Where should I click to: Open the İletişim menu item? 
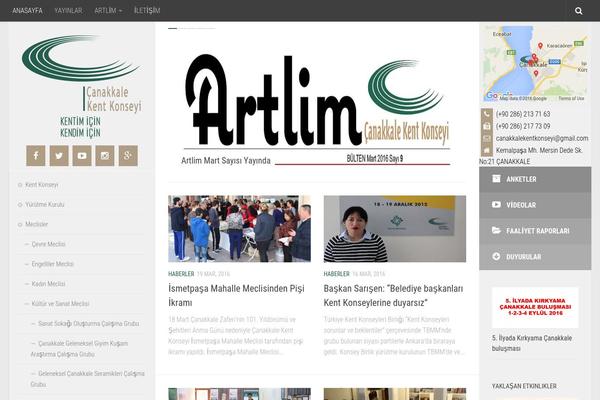(146, 10)
